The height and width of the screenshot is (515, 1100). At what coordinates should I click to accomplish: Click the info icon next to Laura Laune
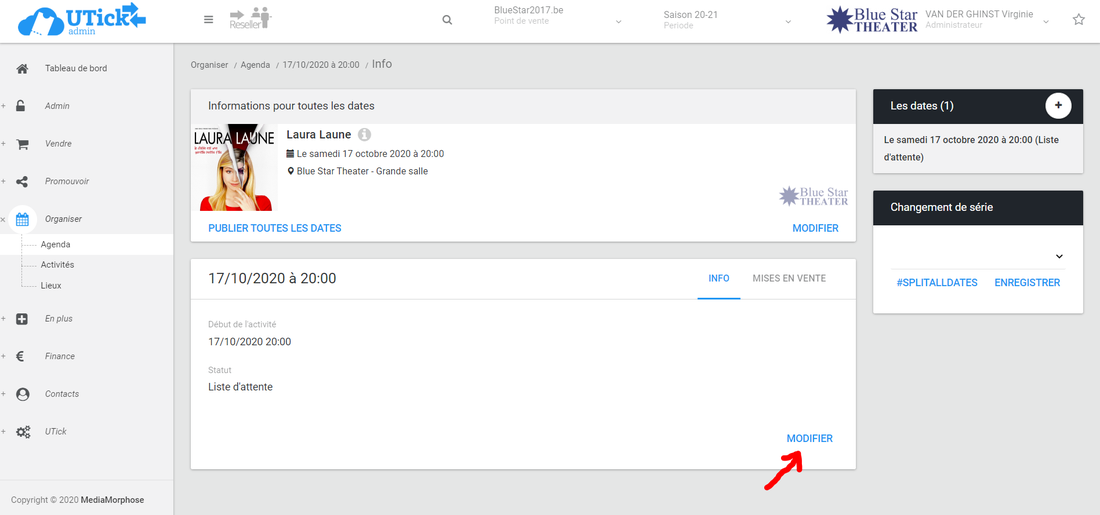[365, 134]
